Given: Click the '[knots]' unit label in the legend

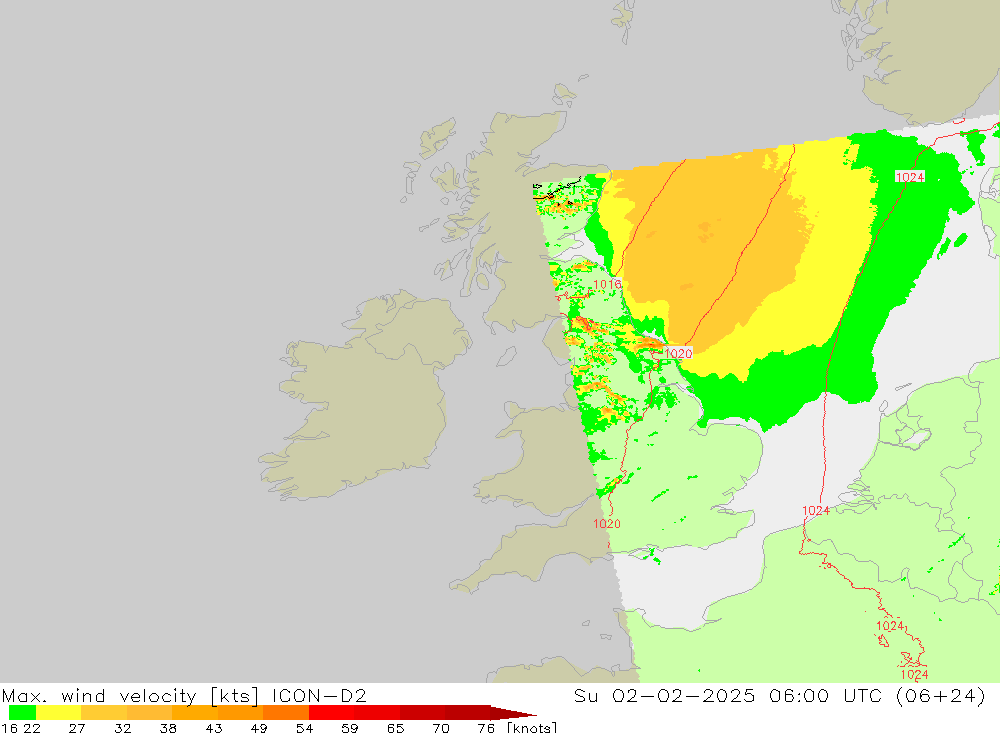Looking at the screenshot, I should point(531,727).
